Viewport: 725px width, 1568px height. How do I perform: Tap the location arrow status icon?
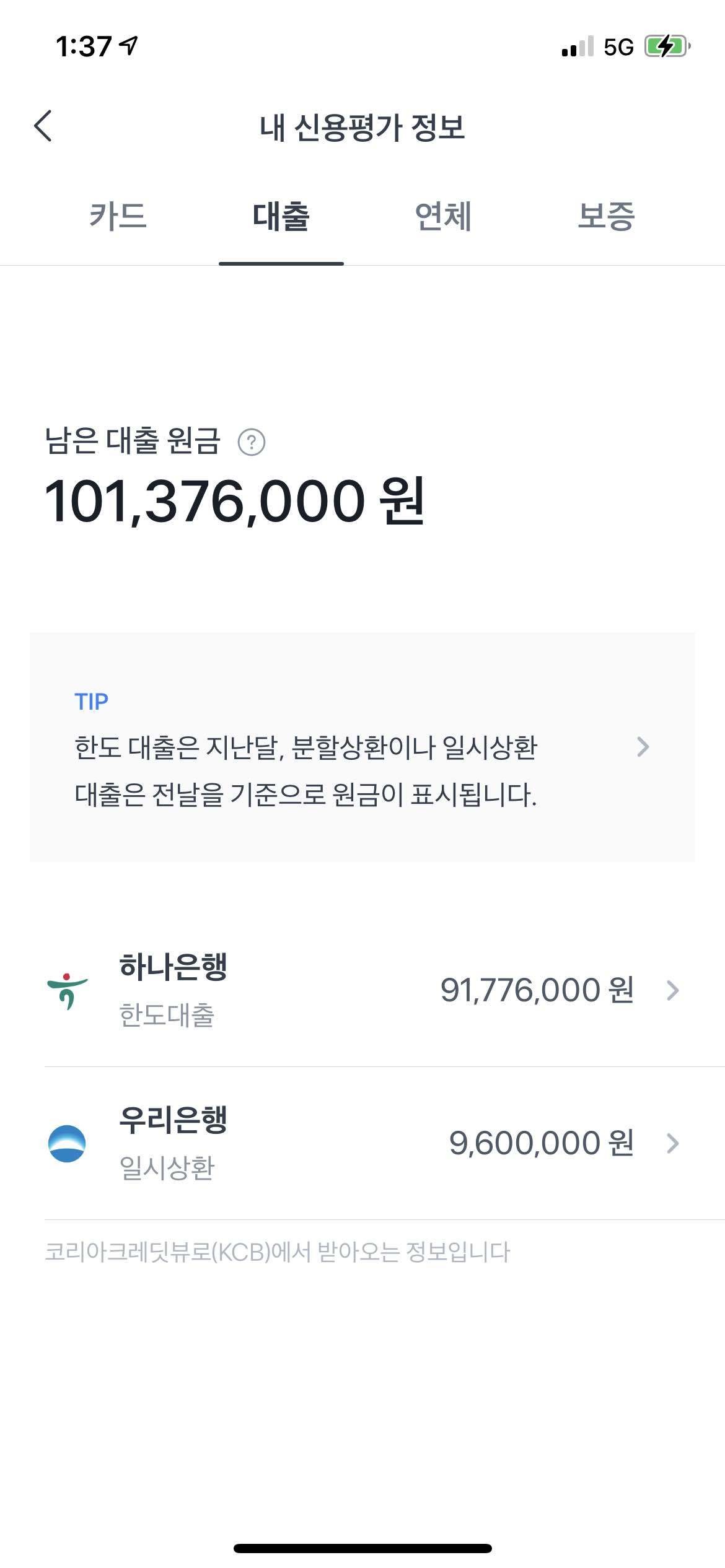click(x=129, y=45)
